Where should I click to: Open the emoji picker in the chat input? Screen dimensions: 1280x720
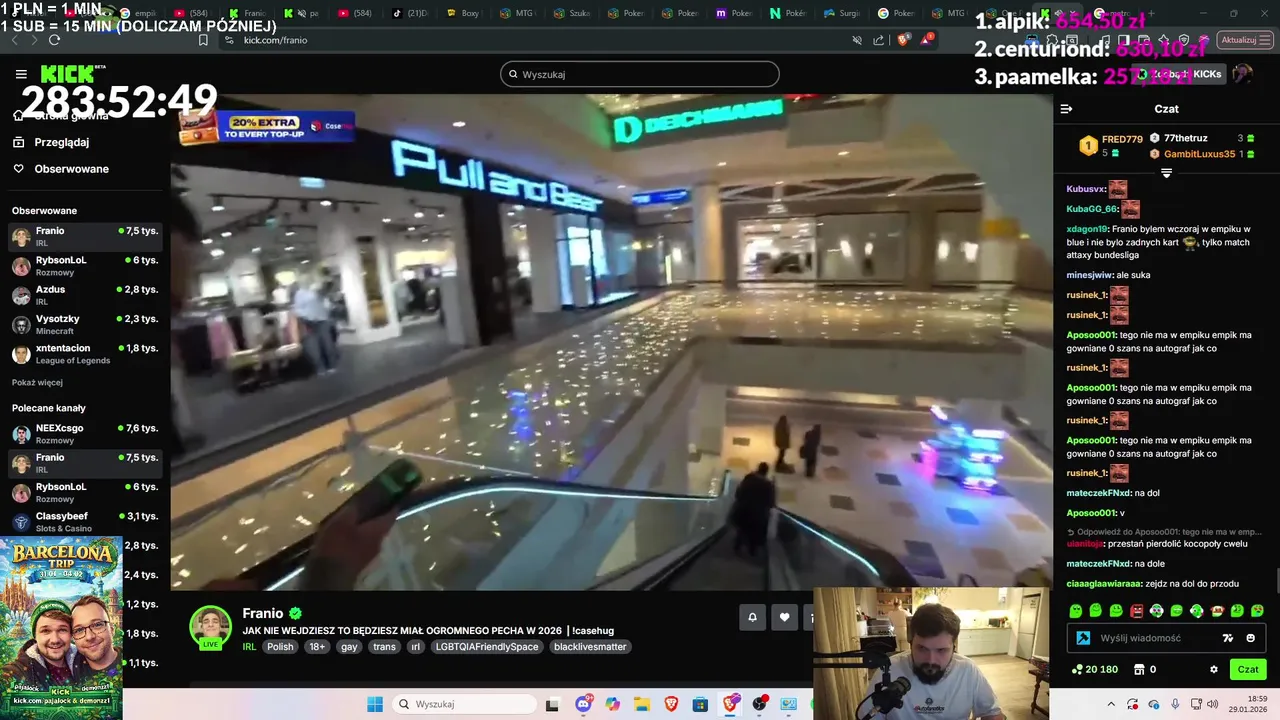point(1251,638)
